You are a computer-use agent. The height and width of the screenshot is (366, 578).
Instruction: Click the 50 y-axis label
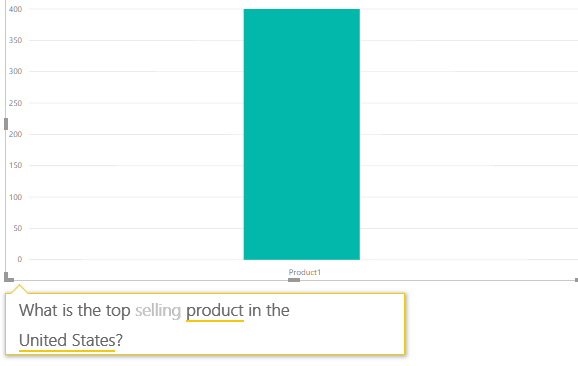pyautogui.click(x=18, y=228)
